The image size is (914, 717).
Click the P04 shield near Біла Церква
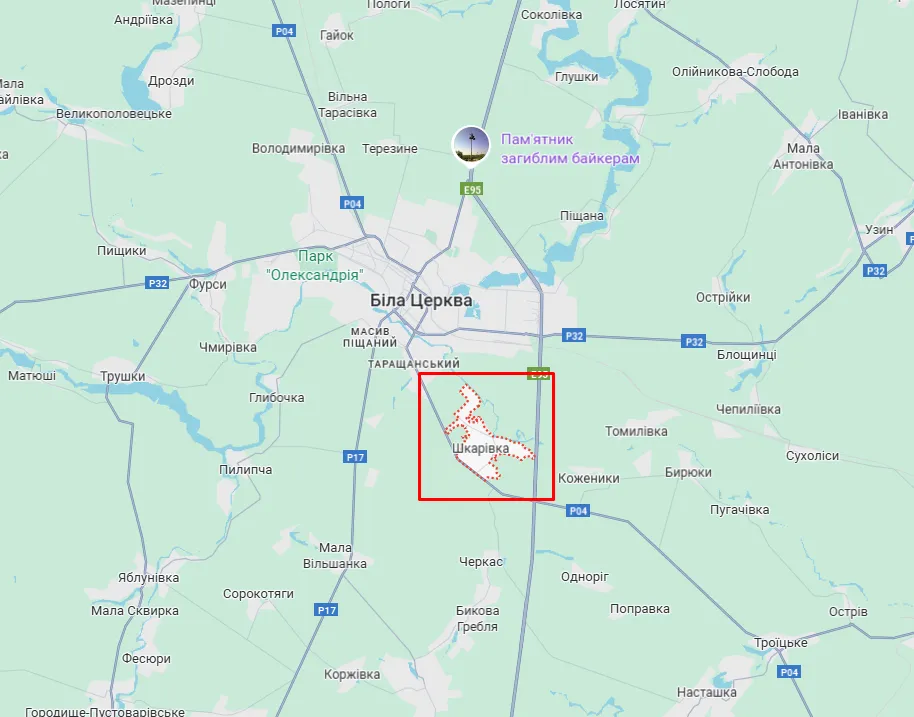(352, 203)
